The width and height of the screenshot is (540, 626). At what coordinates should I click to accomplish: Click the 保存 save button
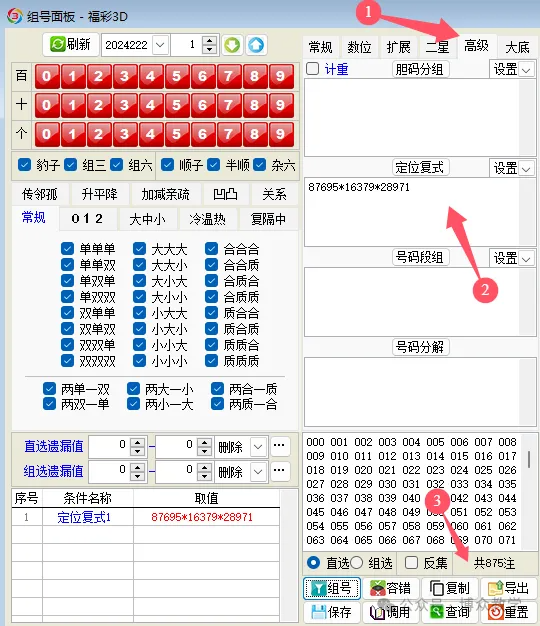[332, 612]
